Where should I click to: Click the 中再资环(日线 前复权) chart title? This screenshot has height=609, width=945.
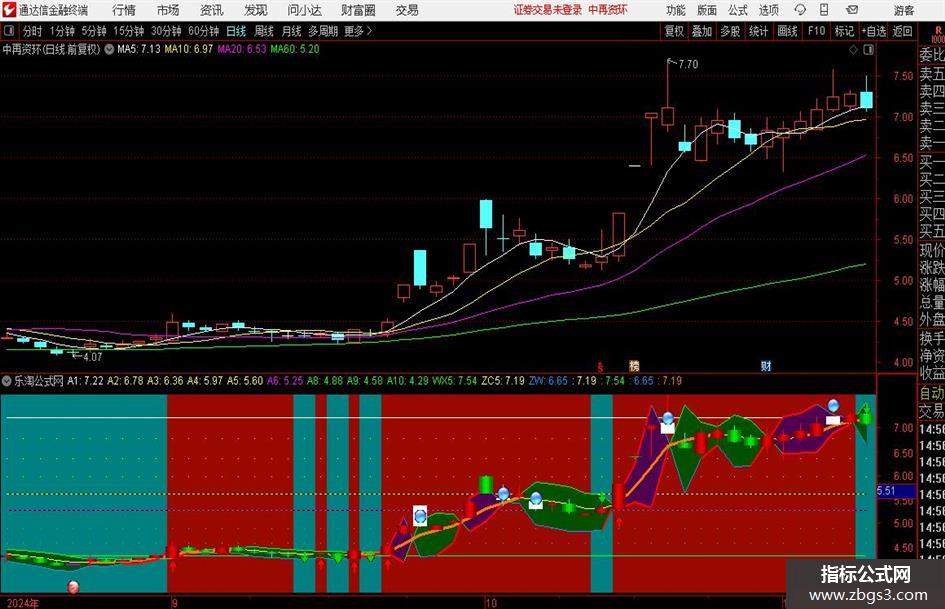pyautogui.click(x=51, y=49)
